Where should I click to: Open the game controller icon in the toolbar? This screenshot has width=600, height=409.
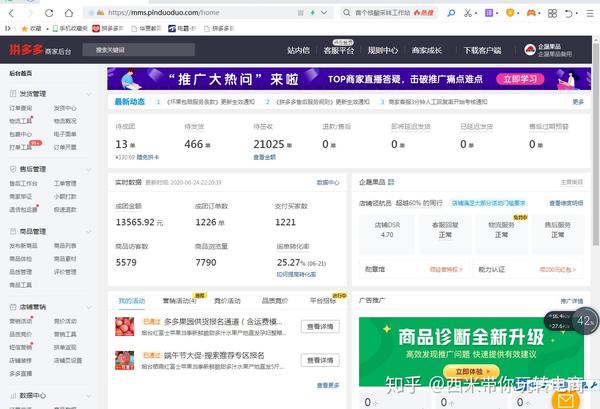point(531,13)
